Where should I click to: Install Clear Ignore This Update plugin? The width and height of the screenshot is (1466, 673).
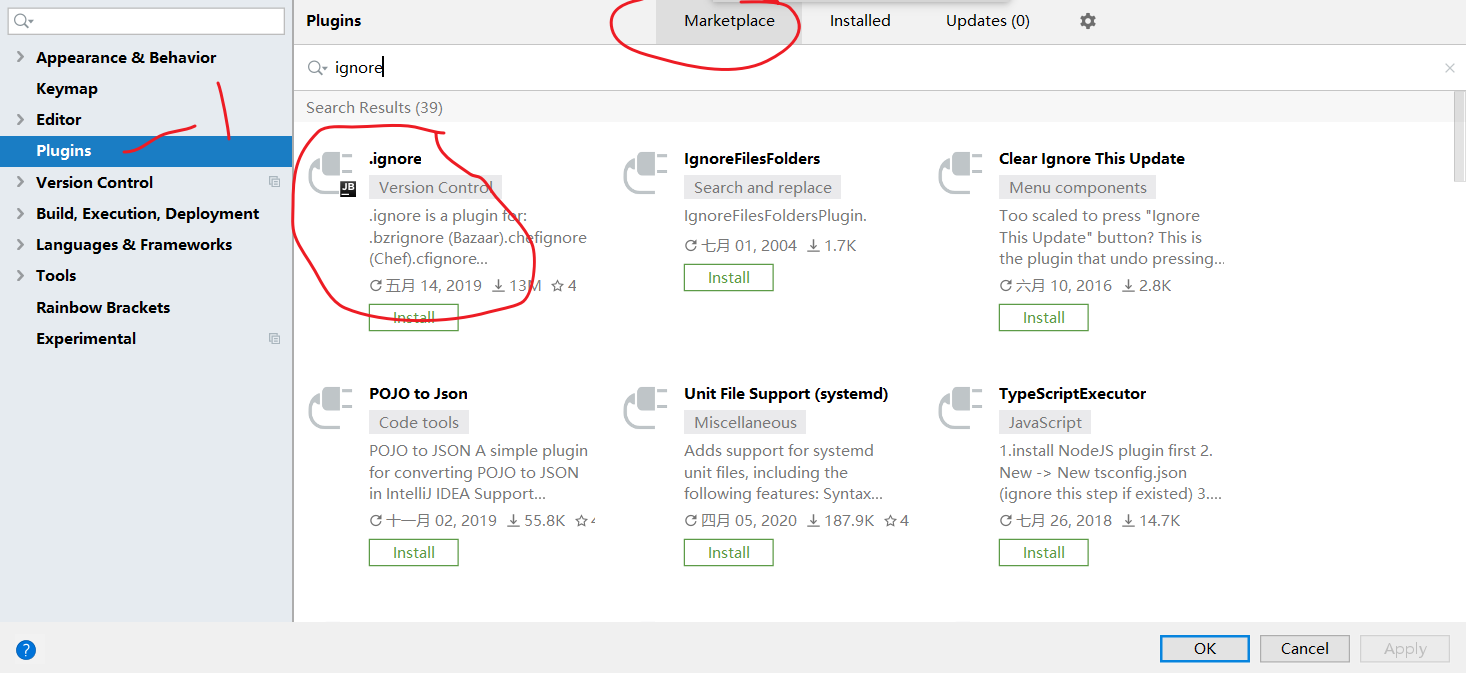point(1044,318)
